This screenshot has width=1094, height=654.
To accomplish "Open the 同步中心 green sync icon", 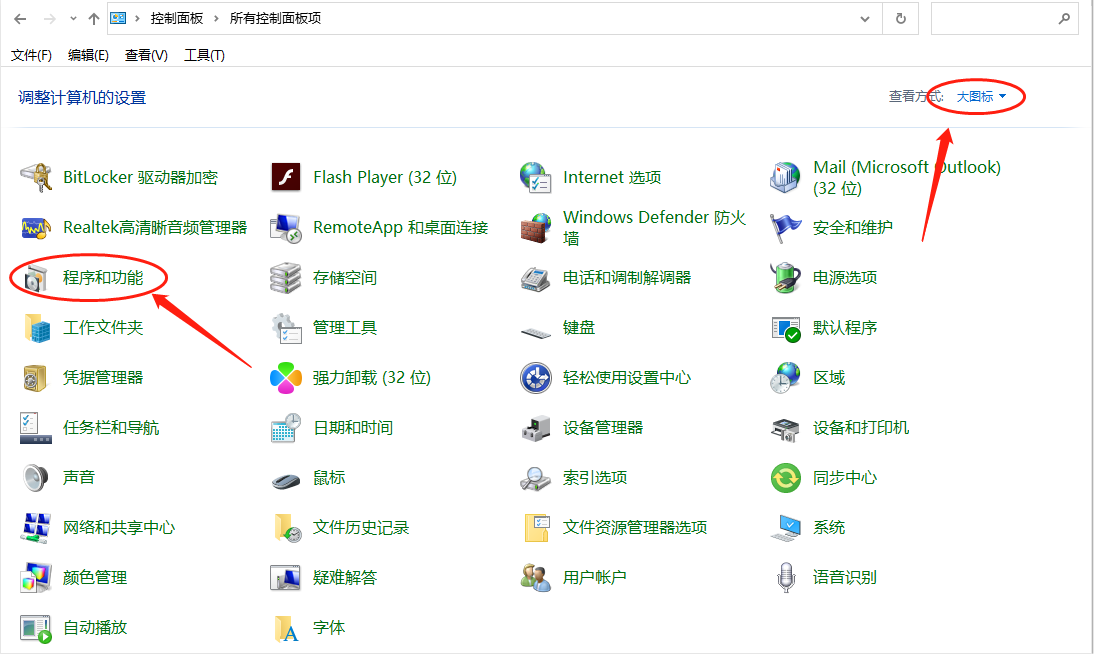I will [785, 478].
